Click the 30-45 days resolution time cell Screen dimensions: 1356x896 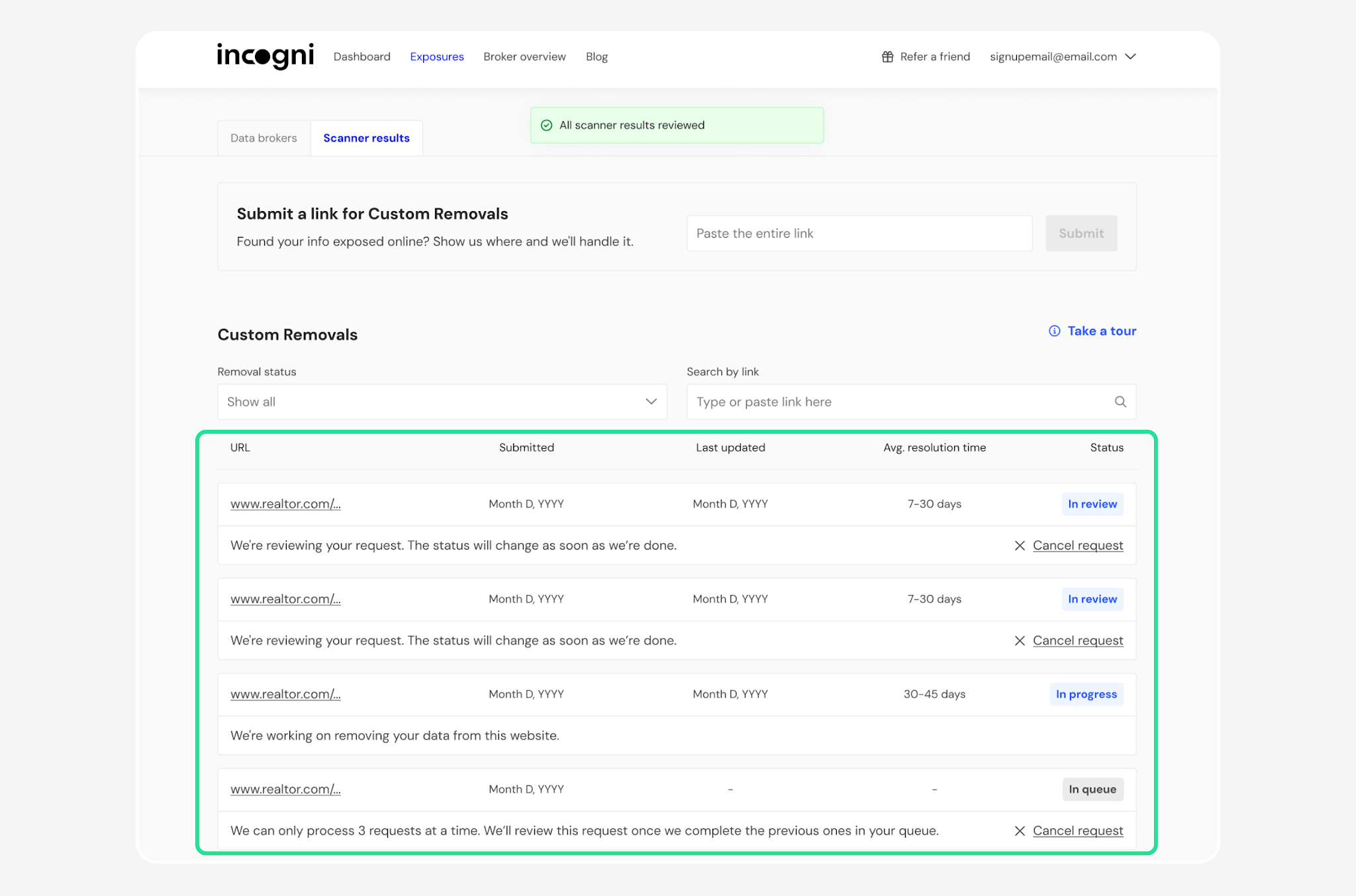[934, 694]
